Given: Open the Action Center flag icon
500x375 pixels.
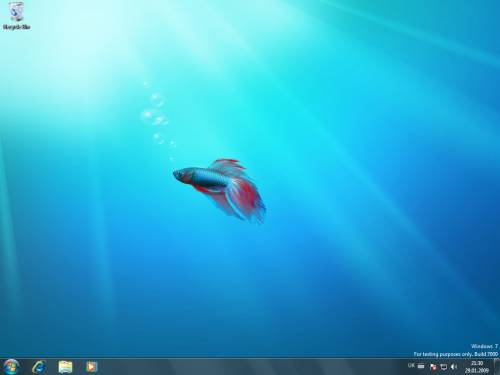Looking at the screenshot, I should pyautogui.click(x=433, y=367).
